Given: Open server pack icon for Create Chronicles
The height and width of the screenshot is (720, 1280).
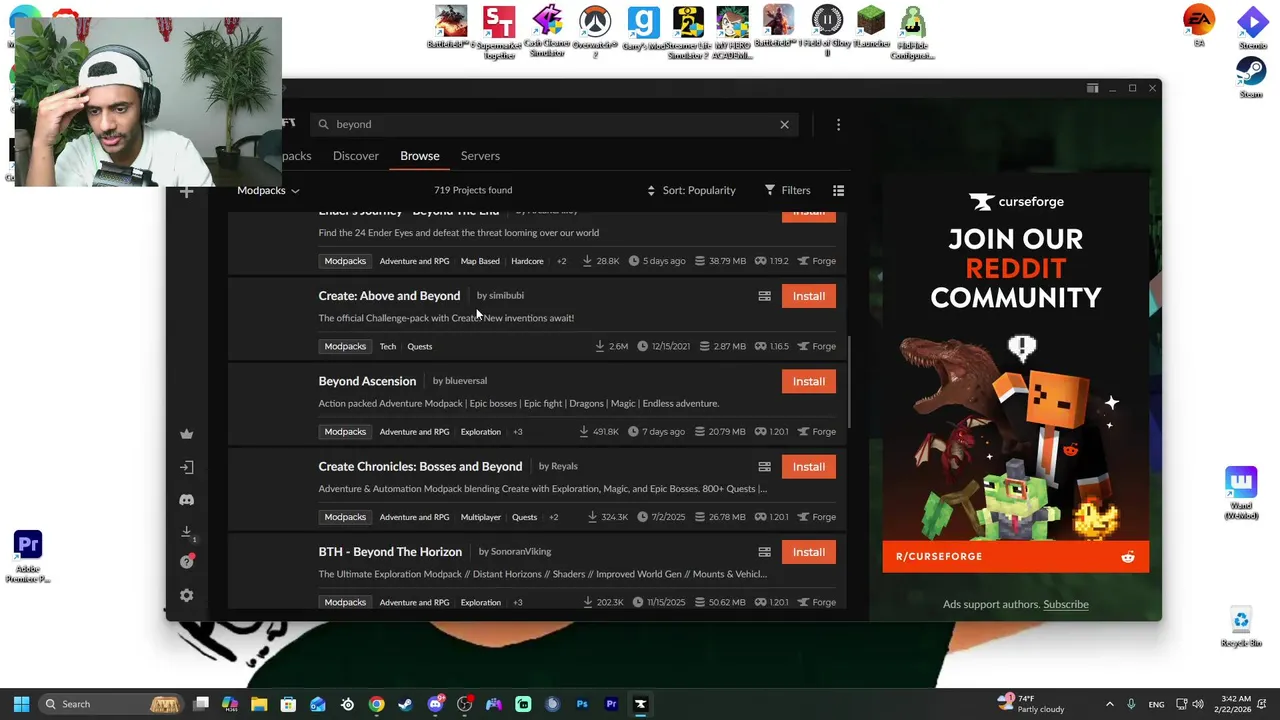Looking at the screenshot, I should (x=764, y=467).
